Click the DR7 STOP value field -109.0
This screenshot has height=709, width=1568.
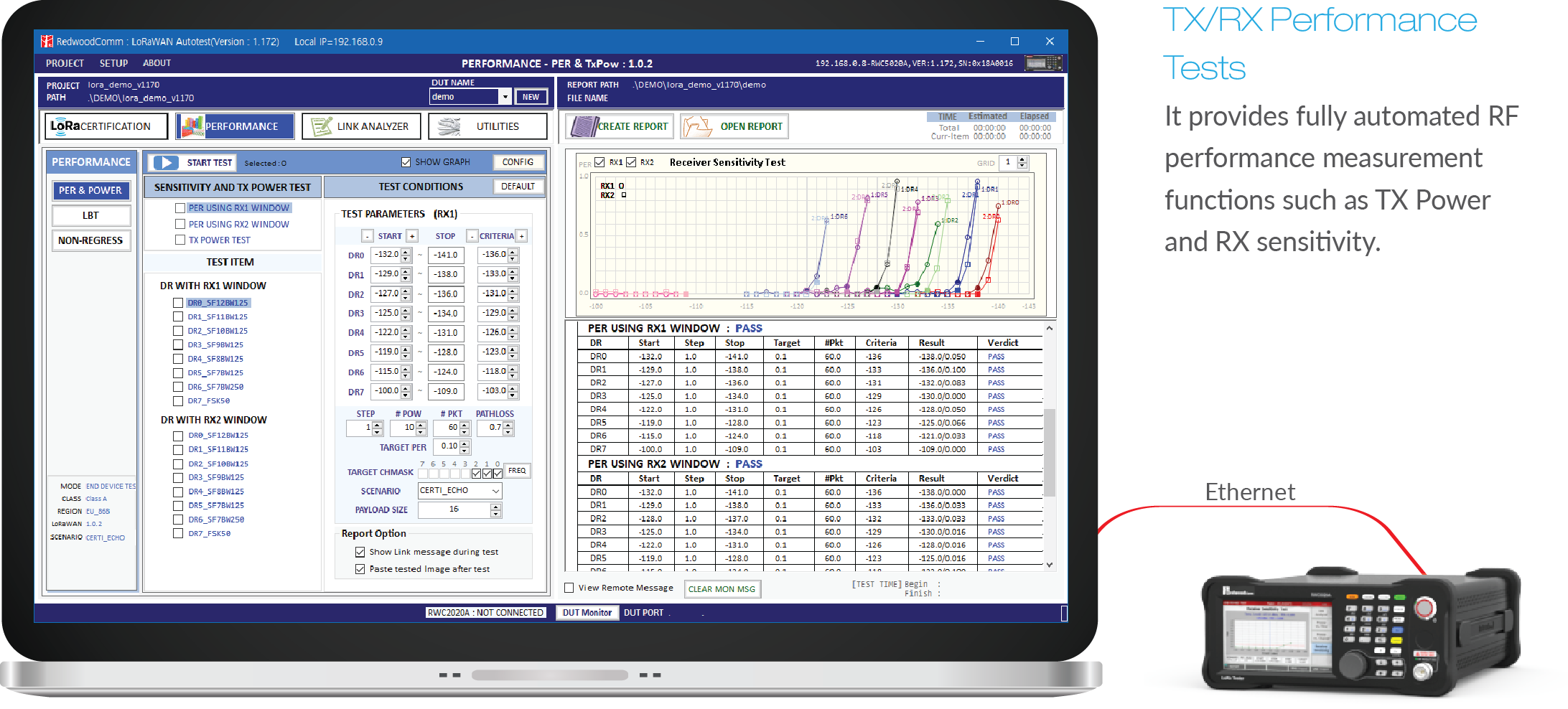tap(446, 392)
